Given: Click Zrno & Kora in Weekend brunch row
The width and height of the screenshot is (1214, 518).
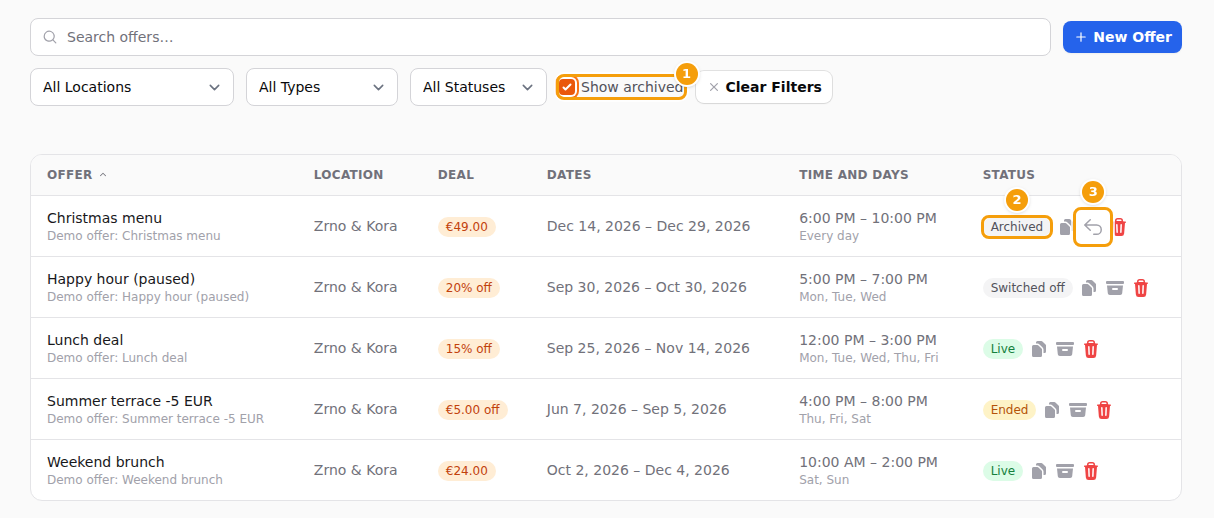Looking at the screenshot, I should click(355, 471).
